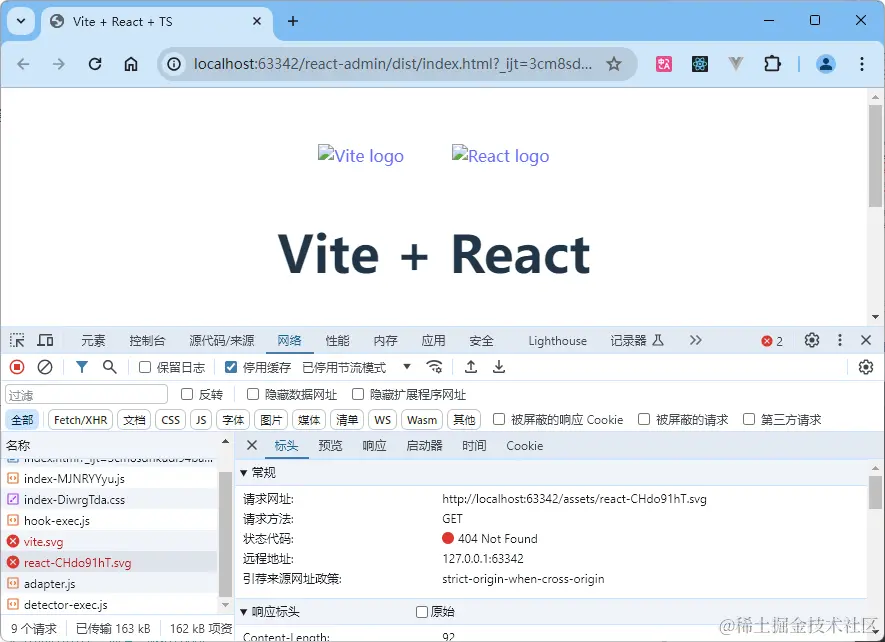Check the 隐藏数据网址 checkbox
Image resolution: width=885 pixels, height=642 pixels.
[x=253, y=394]
